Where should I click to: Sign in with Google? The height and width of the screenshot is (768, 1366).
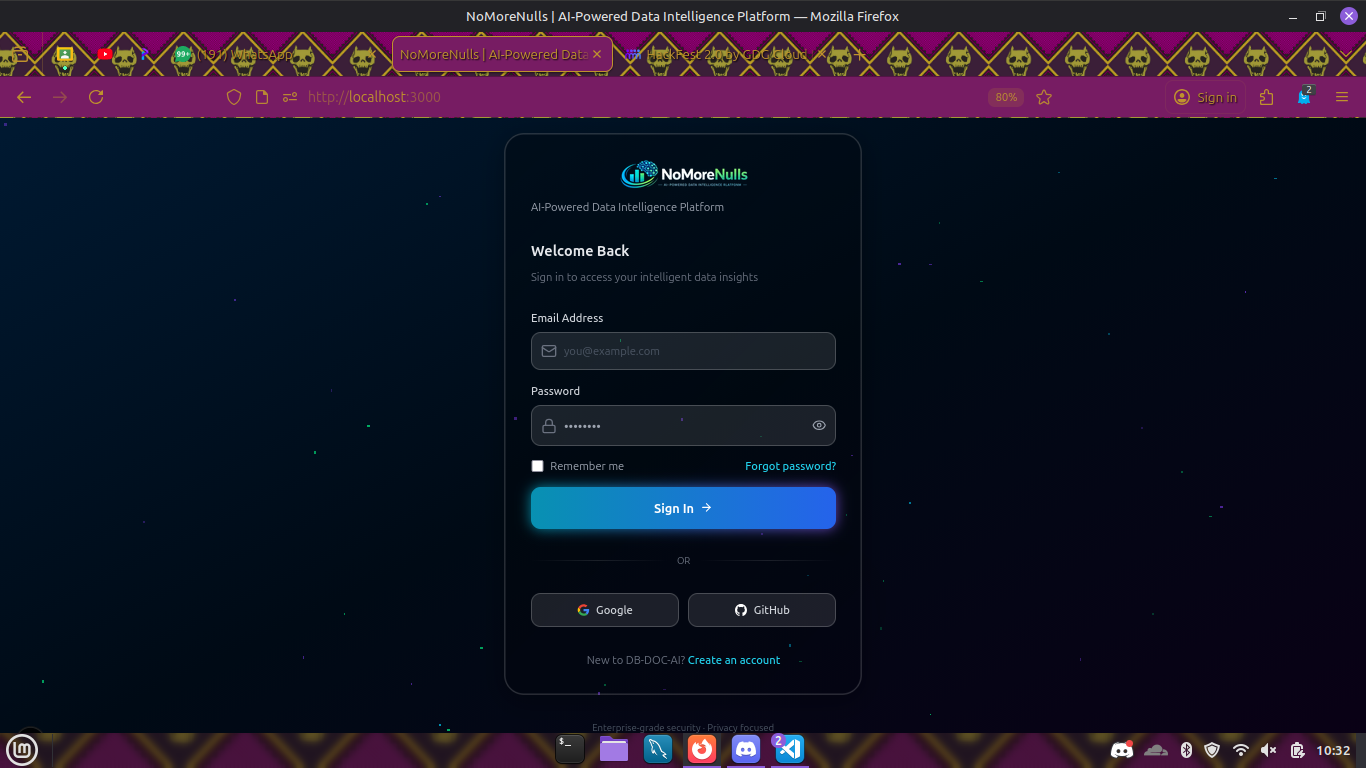click(x=604, y=610)
